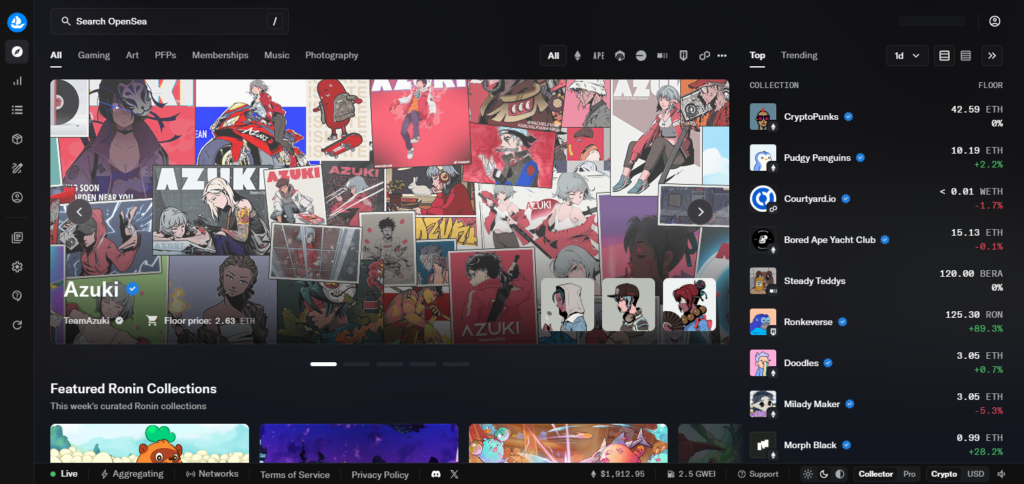The image size is (1024, 484).
Task: Open CryptoPunks collection row
Action: [x=877, y=117]
